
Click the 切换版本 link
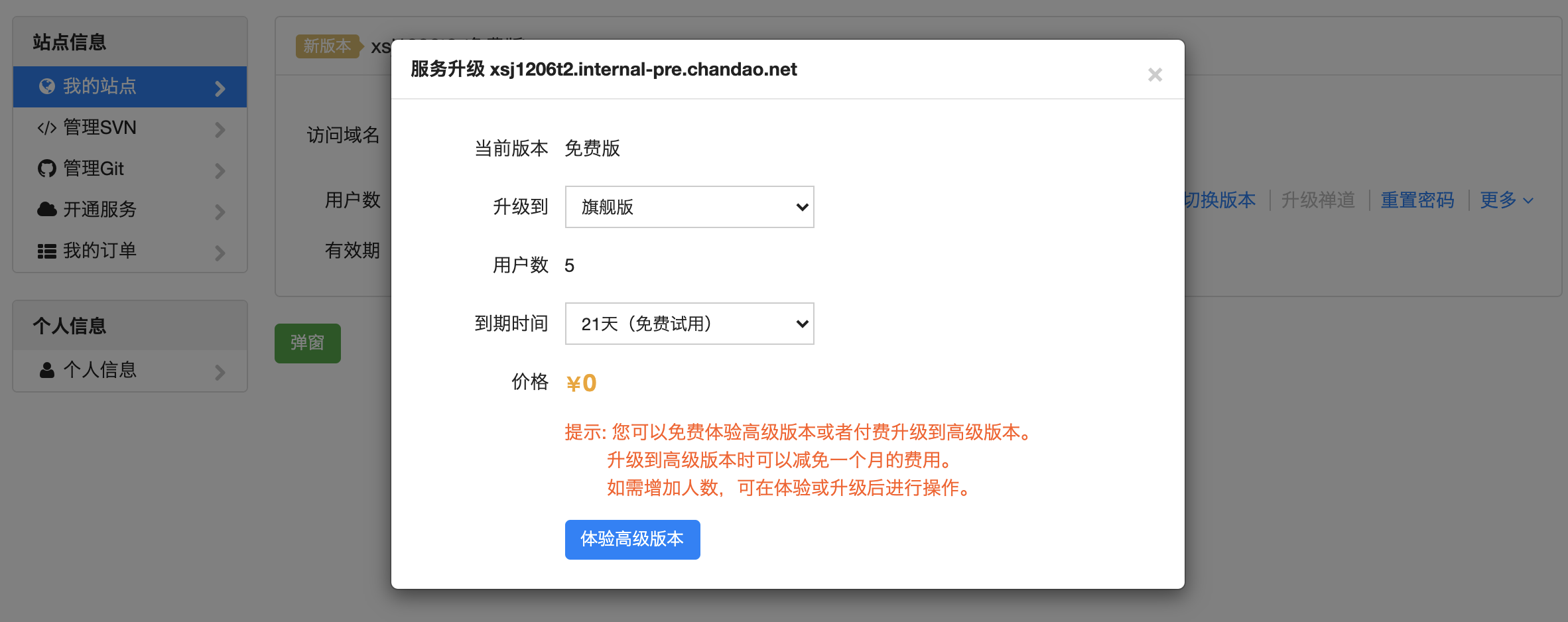click(x=1219, y=200)
